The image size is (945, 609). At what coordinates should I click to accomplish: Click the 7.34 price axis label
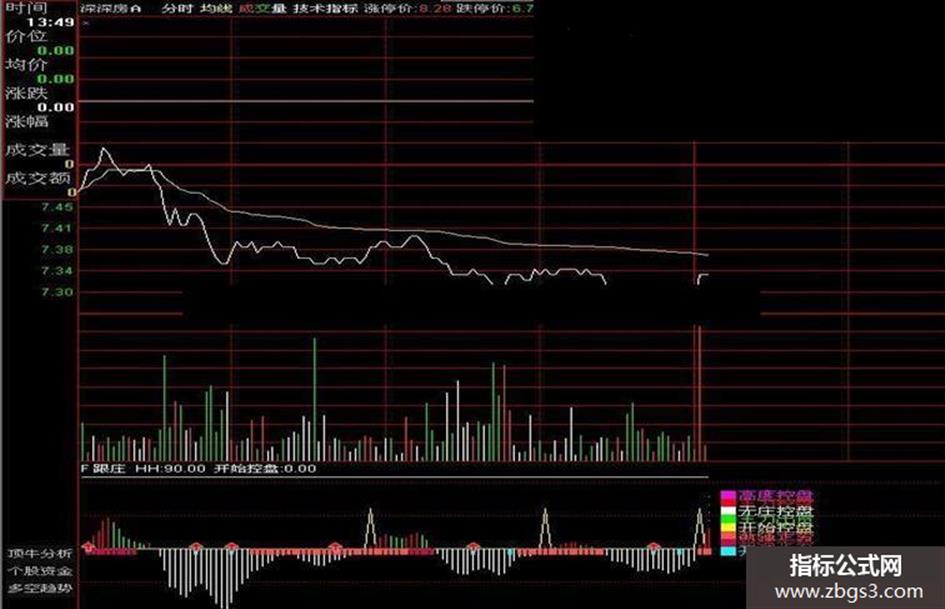[x=57, y=270]
